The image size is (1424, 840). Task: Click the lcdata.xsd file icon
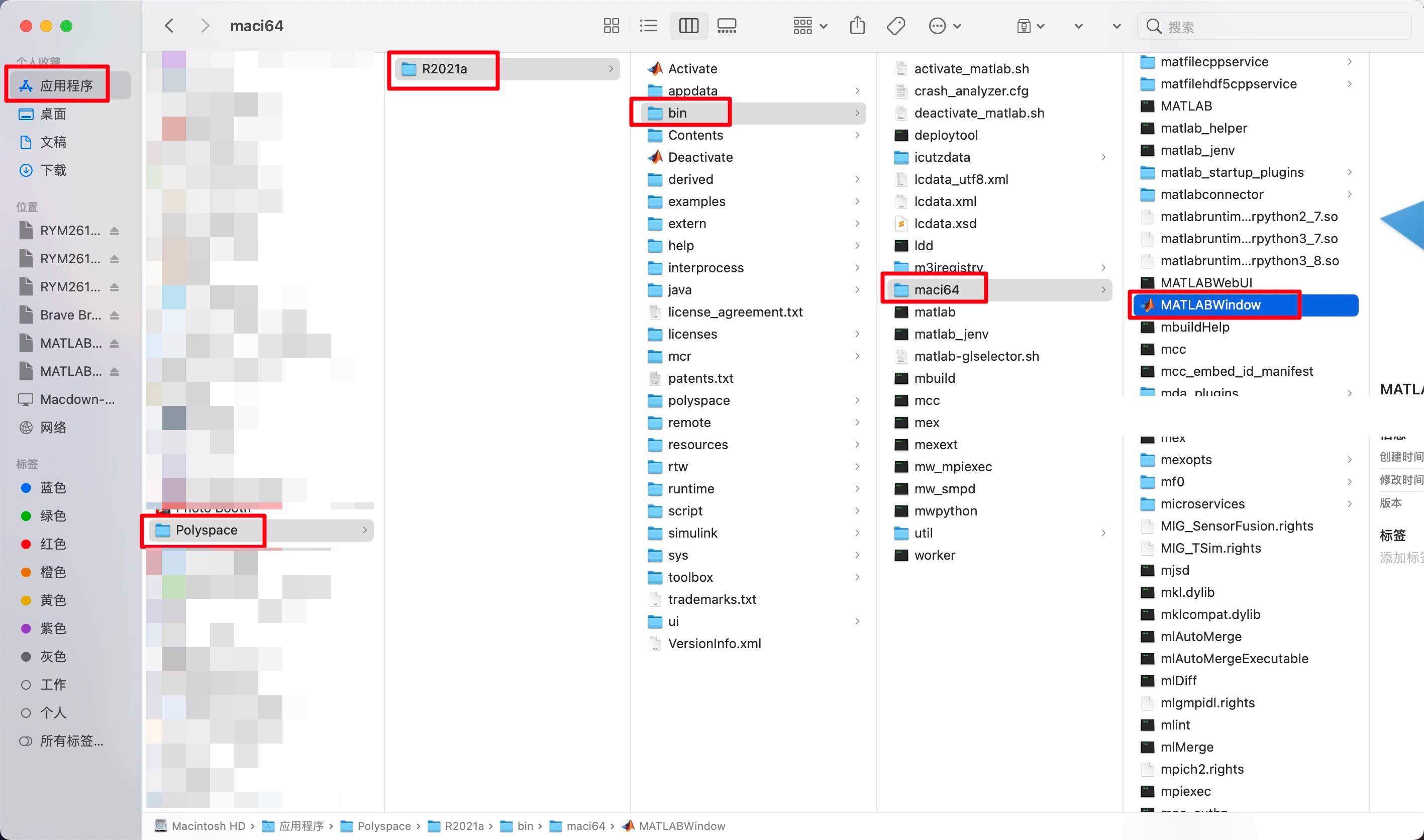coord(901,223)
